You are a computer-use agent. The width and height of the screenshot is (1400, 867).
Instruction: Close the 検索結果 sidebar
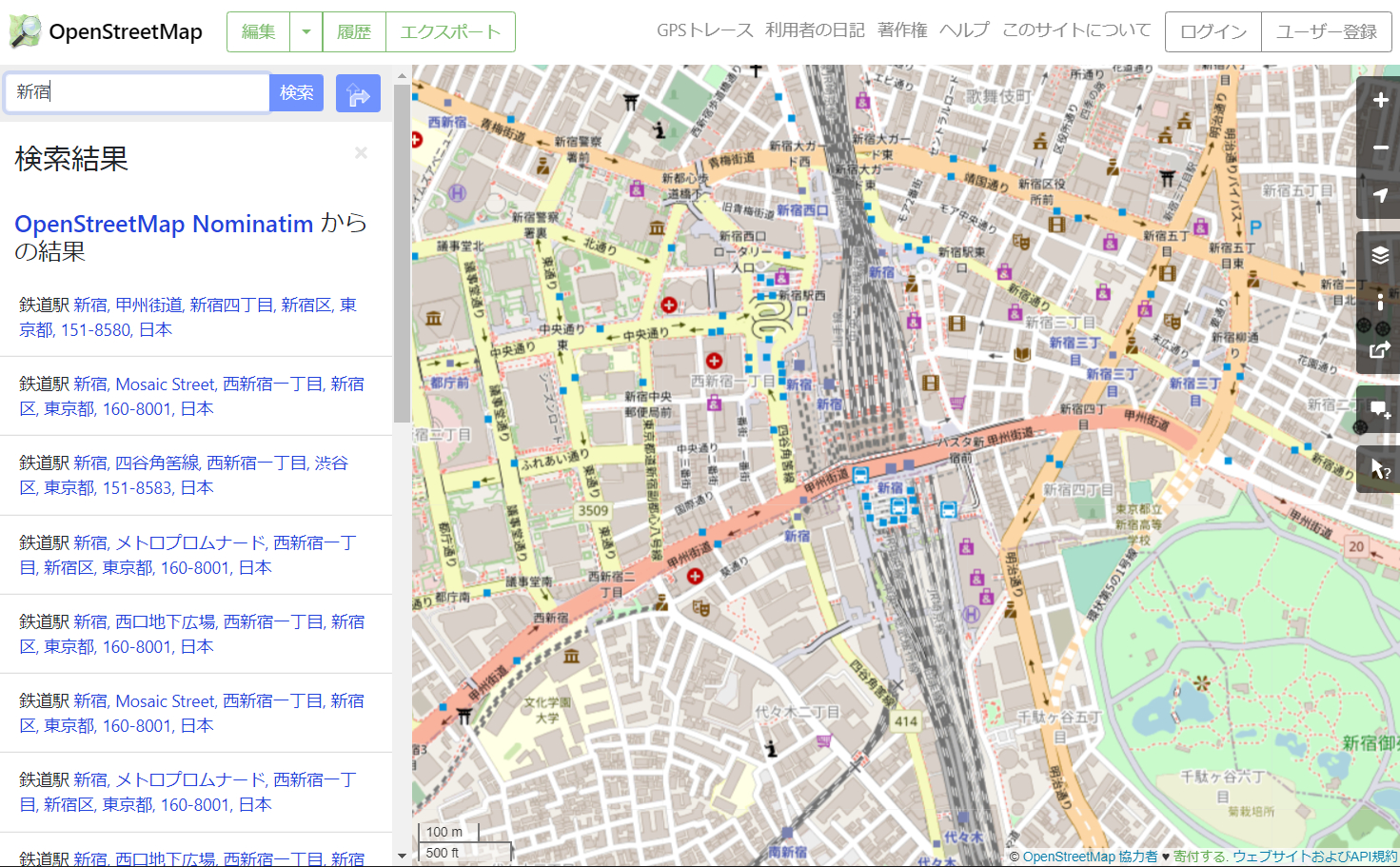pyautogui.click(x=361, y=152)
